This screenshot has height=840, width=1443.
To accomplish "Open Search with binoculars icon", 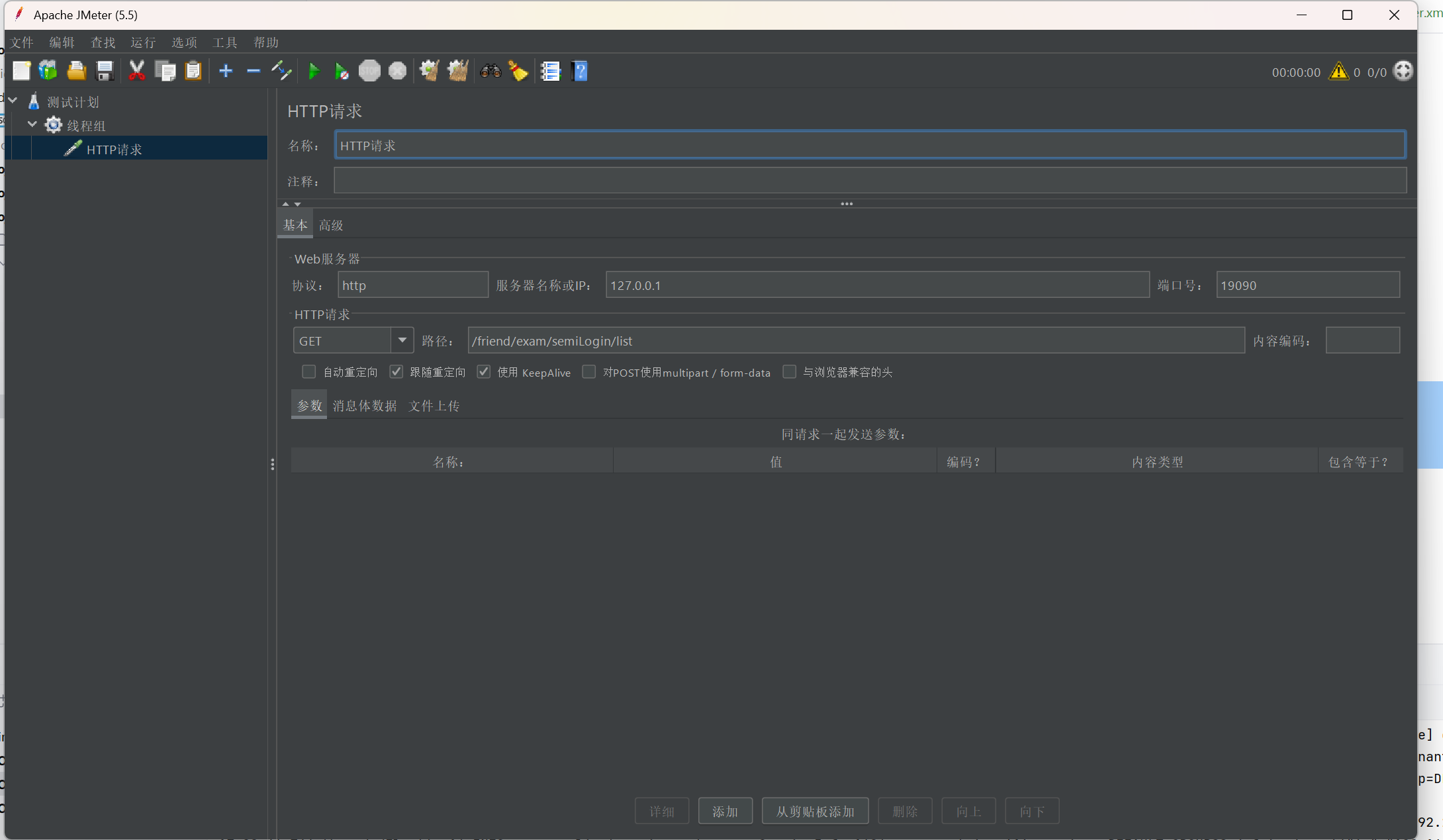I will 490,71.
